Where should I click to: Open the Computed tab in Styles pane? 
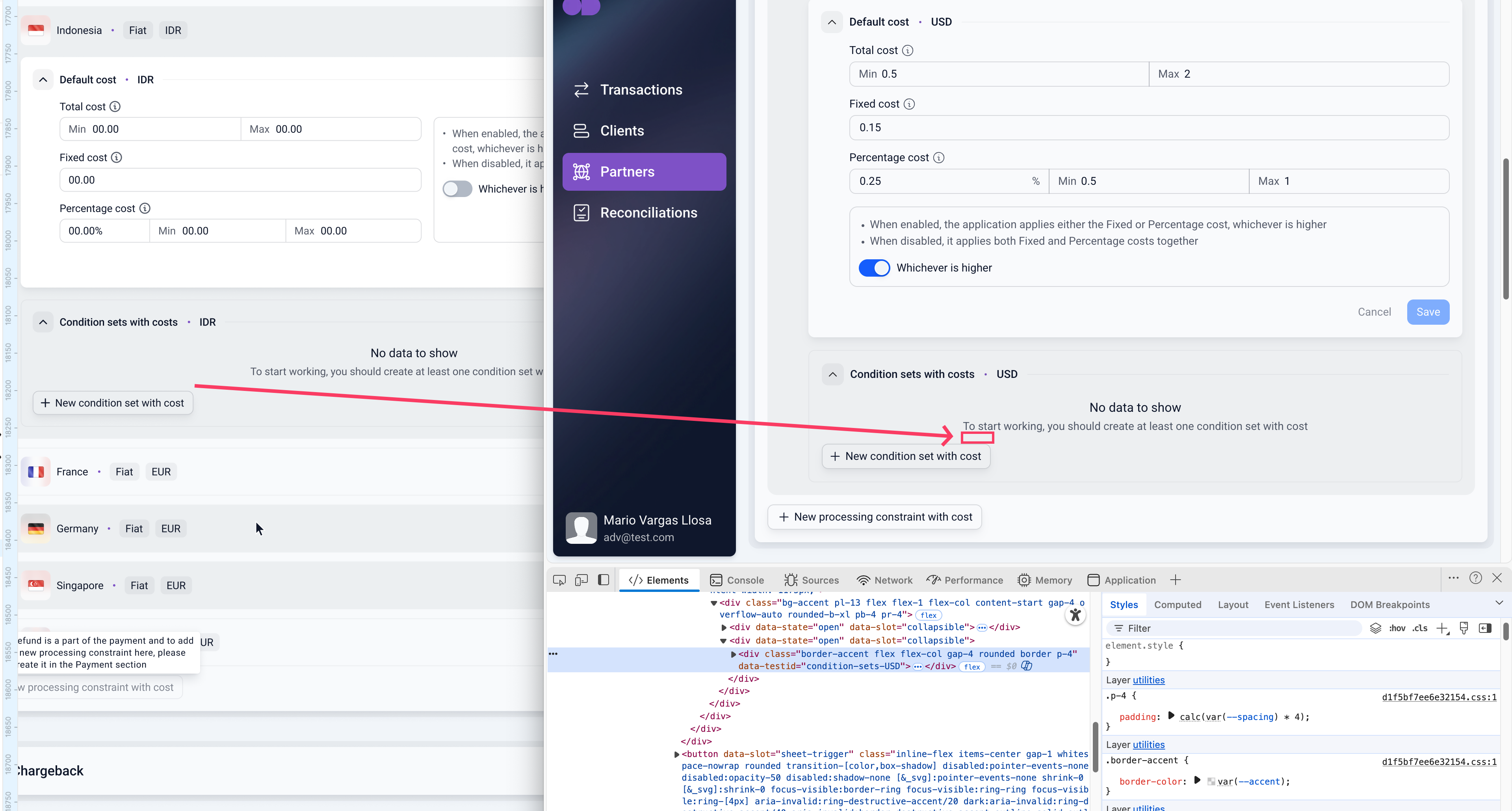coord(1178,605)
